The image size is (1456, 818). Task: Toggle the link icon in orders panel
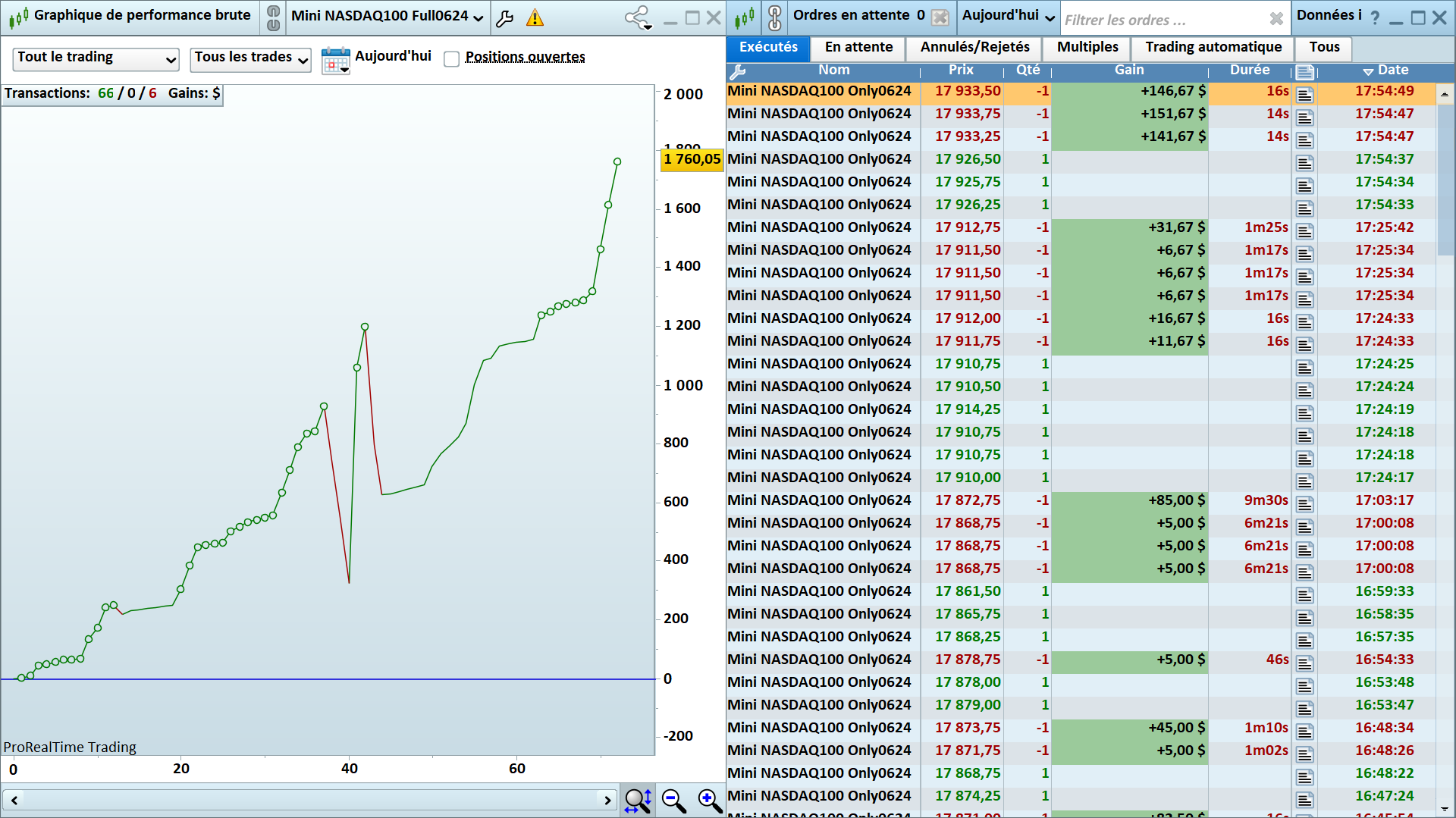point(774,17)
